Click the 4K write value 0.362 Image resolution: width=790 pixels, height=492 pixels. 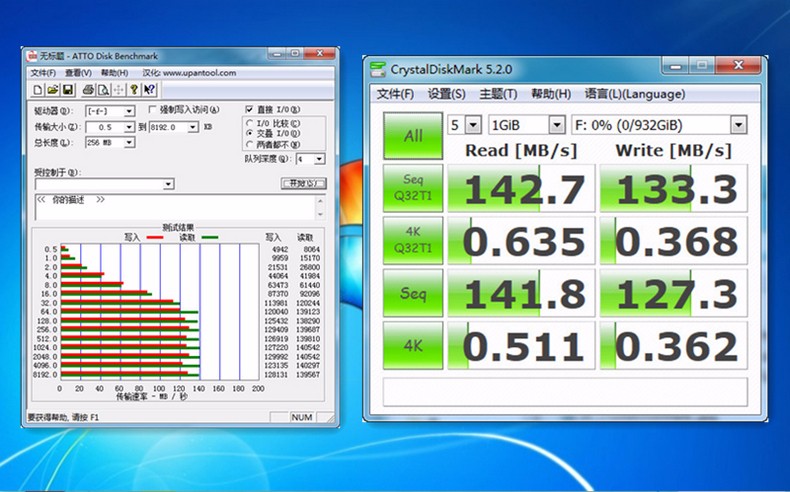tap(674, 345)
